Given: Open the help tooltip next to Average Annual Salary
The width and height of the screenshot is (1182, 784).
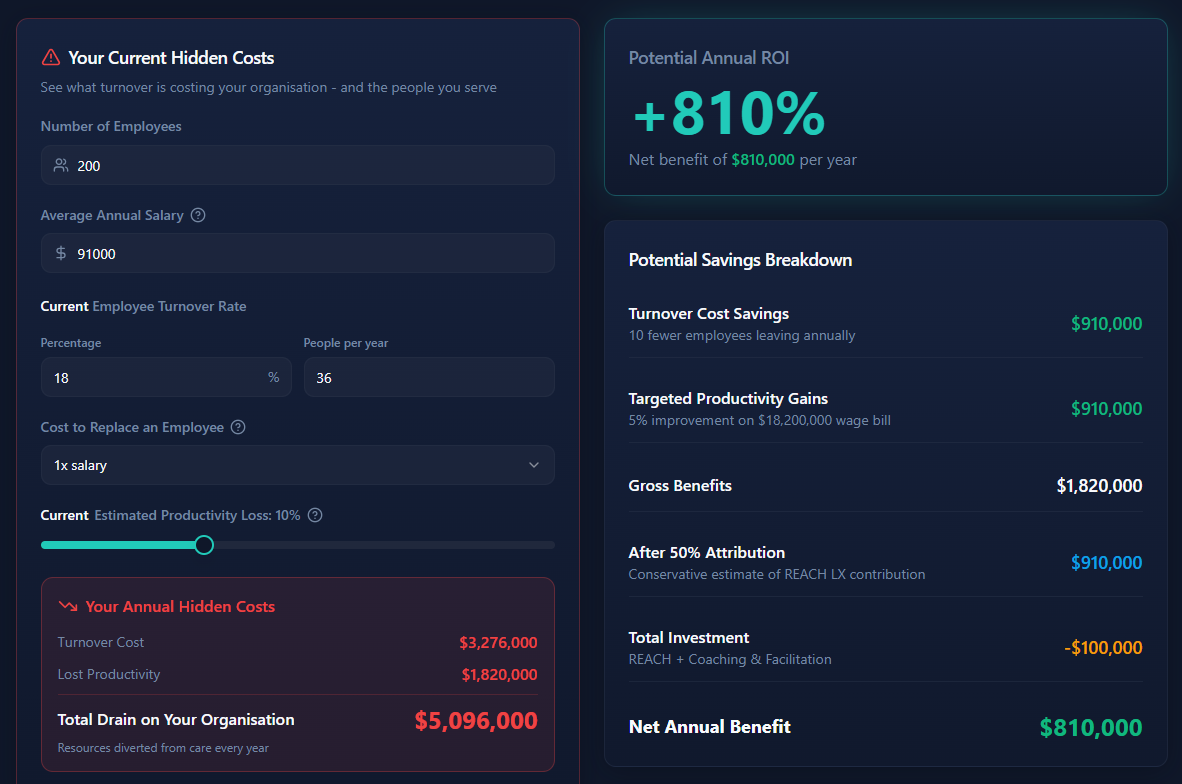Looking at the screenshot, I should tap(197, 215).
